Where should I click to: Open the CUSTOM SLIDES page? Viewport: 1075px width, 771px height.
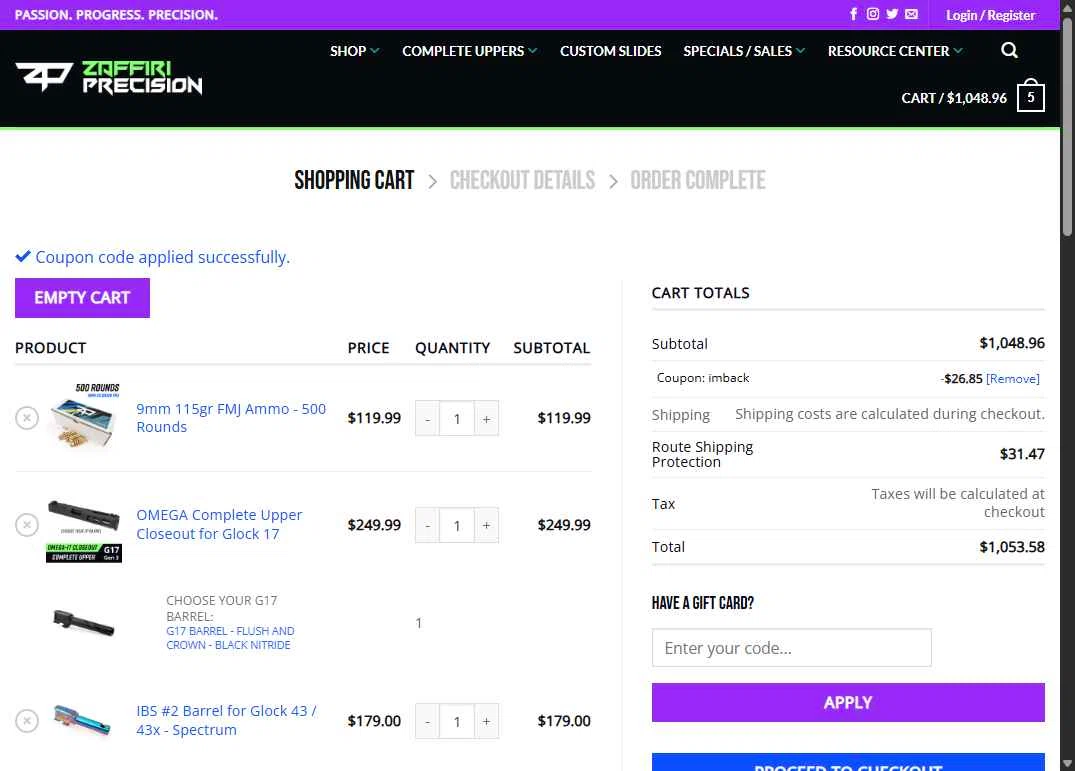[x=610, y=51]
